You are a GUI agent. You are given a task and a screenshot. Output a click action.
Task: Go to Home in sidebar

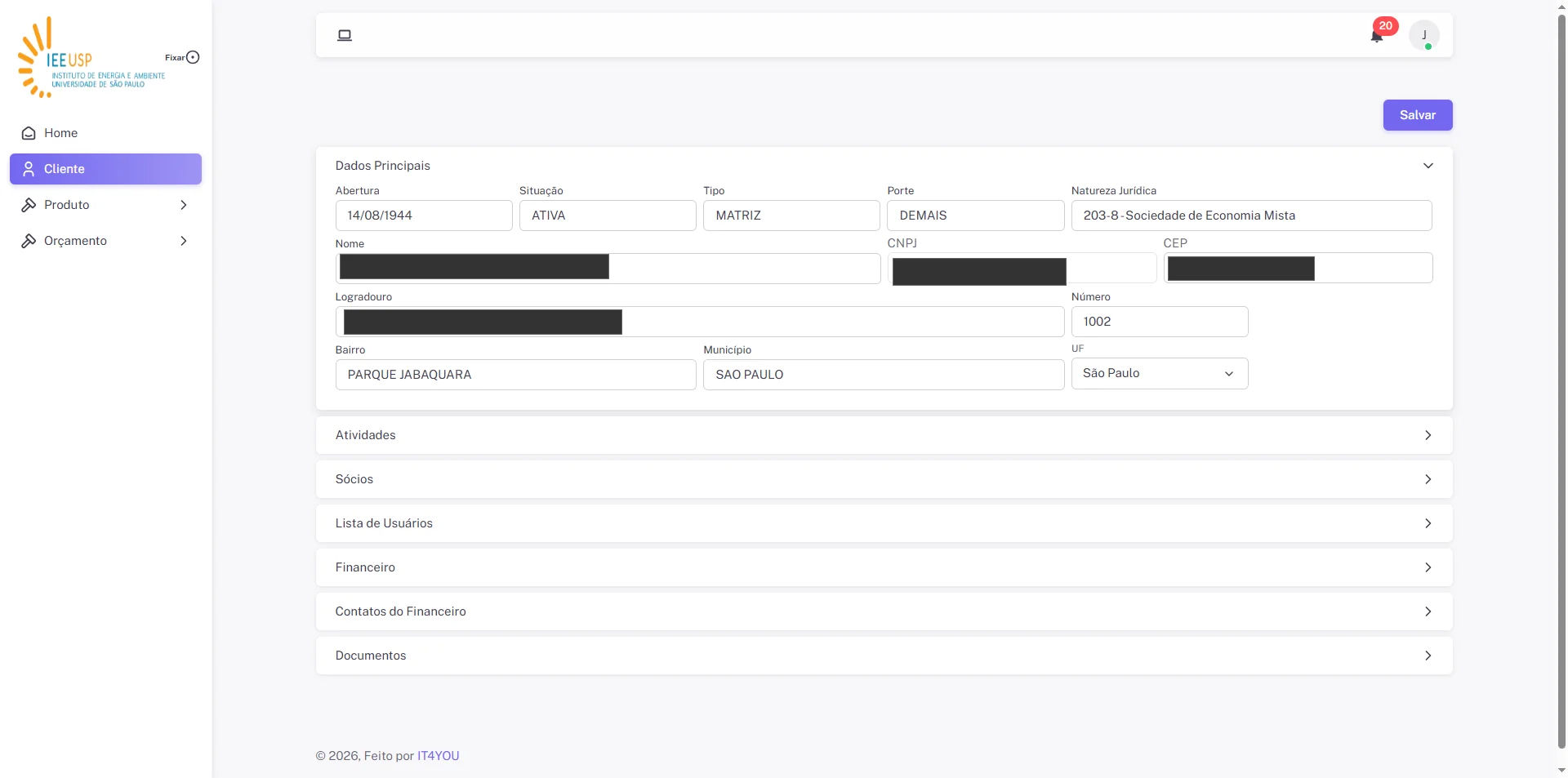click(105, 133)
